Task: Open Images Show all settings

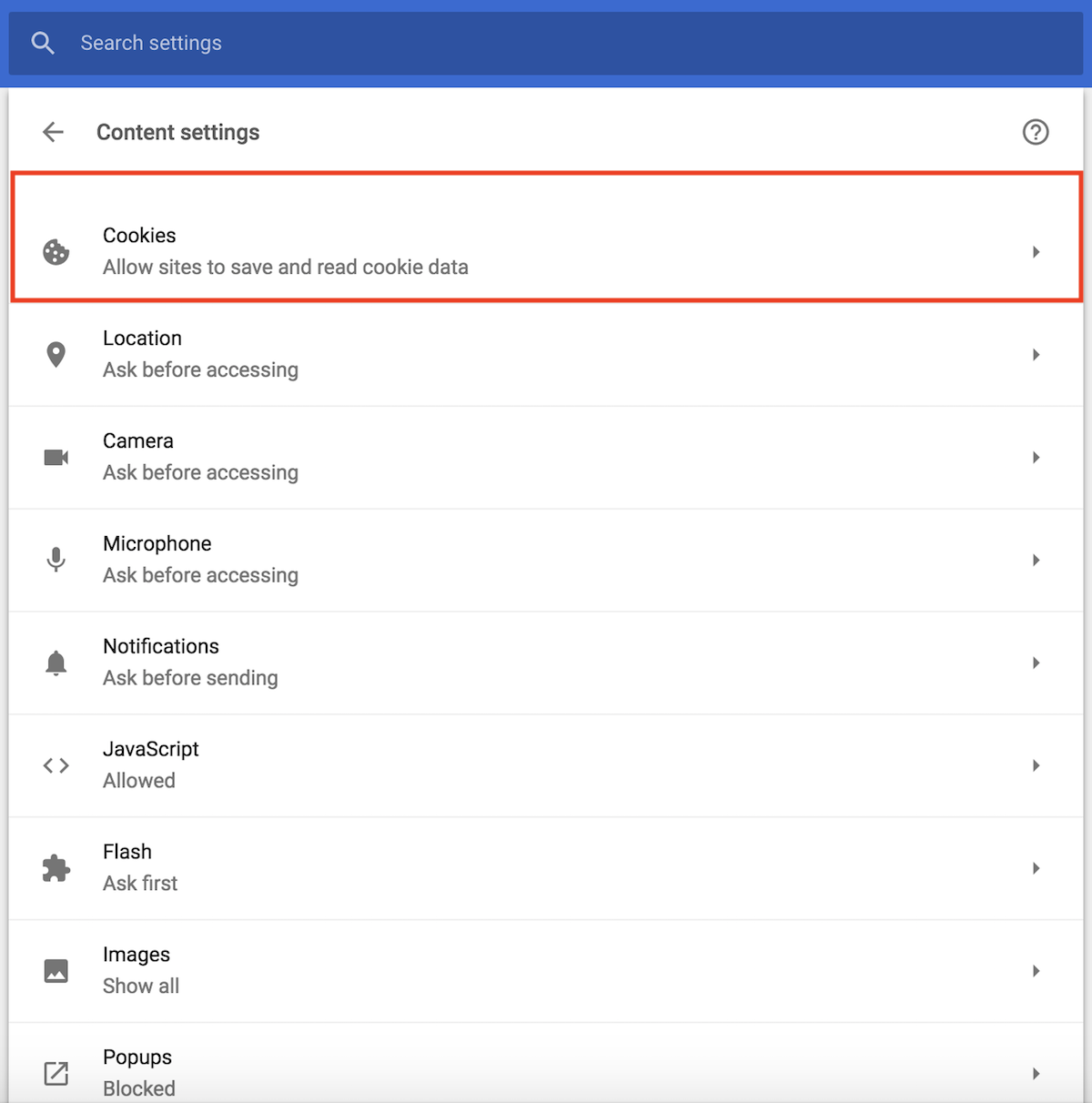Action: pos(546,971)
